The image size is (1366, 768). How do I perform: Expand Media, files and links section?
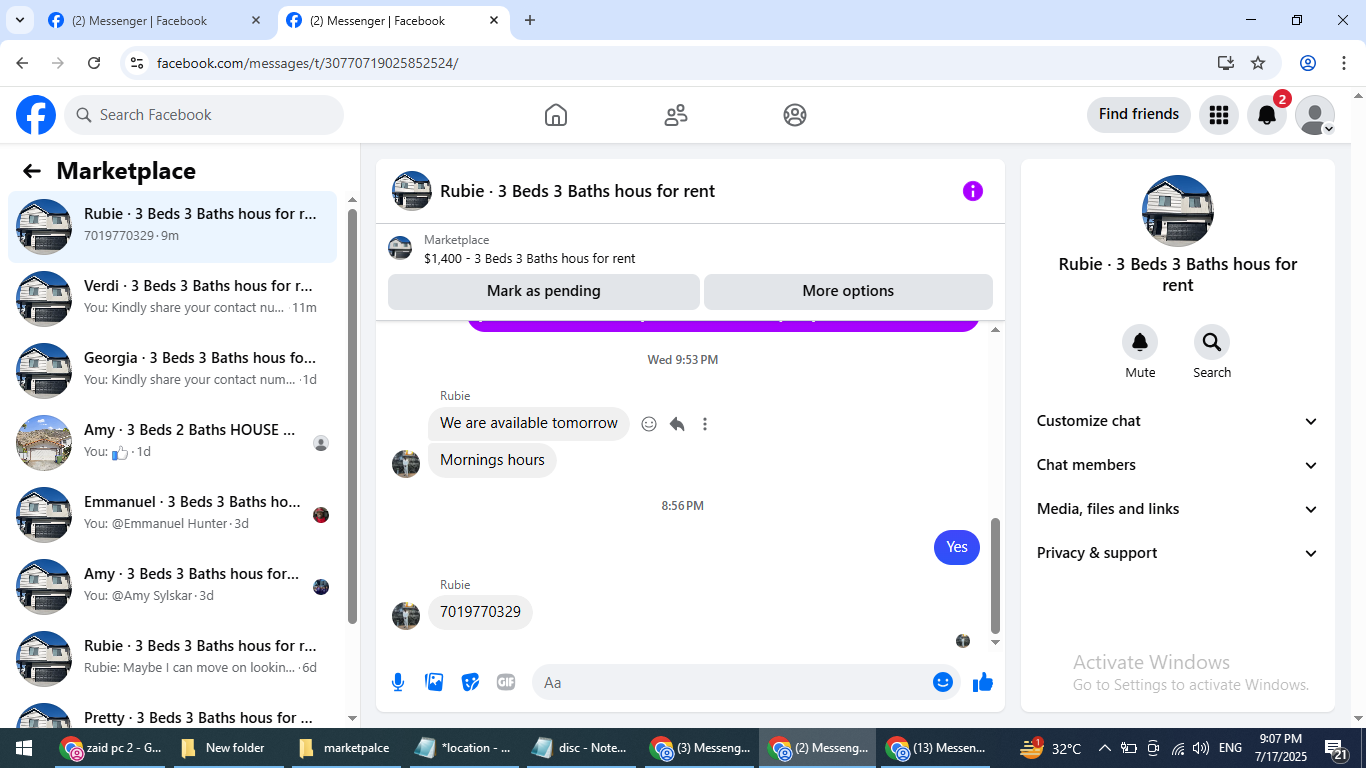pyautogui.click(x=1178, y=509)
